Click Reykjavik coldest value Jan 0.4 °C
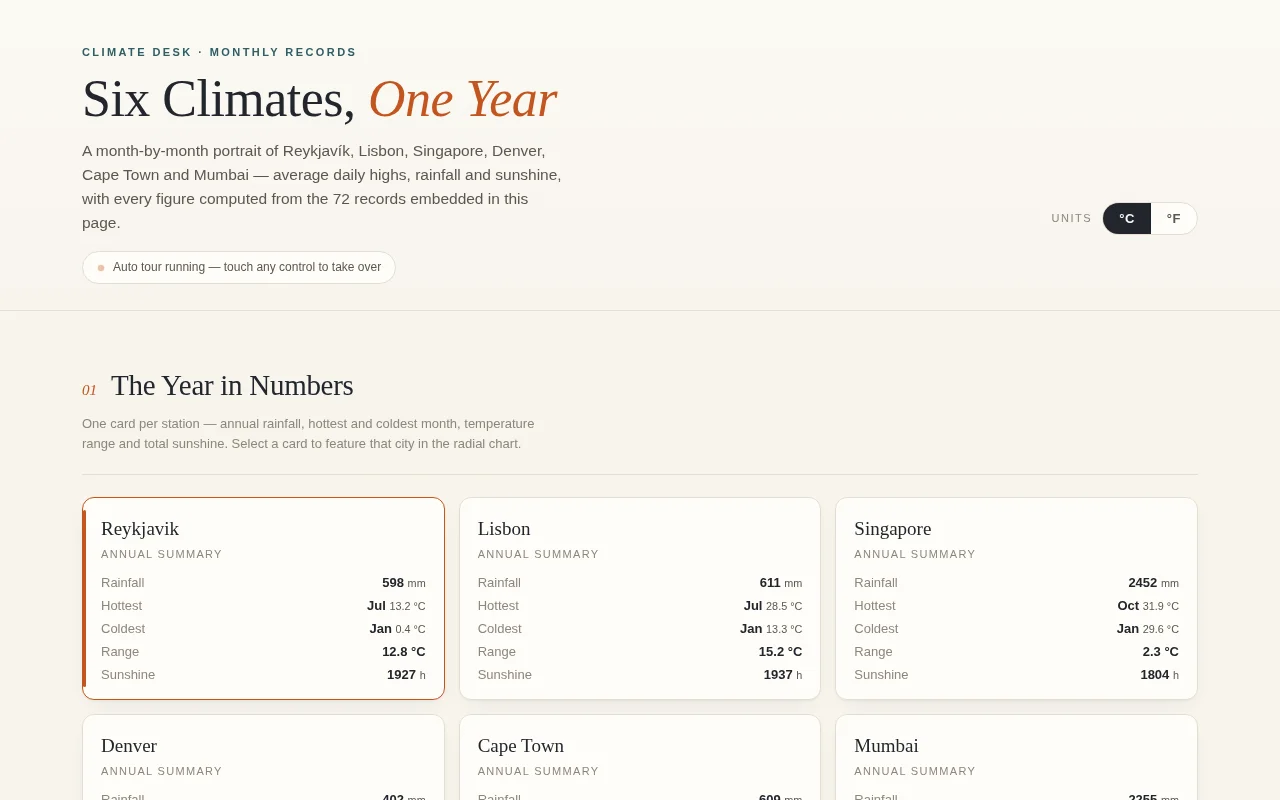 click(397, 629)
